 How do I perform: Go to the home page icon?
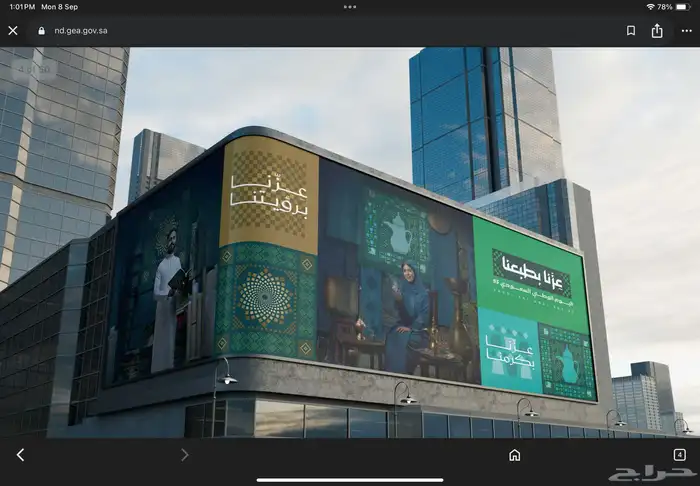514,455
